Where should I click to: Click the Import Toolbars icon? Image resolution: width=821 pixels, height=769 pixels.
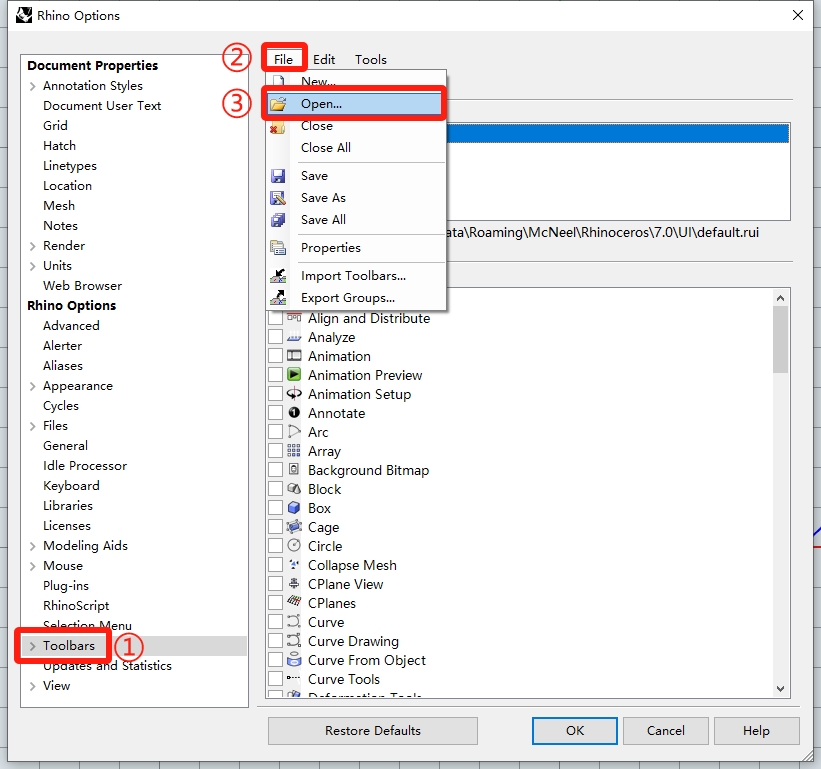pos(278,276)
